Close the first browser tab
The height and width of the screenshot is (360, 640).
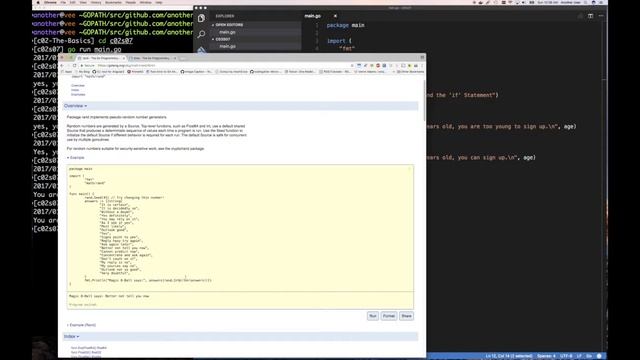124,58
